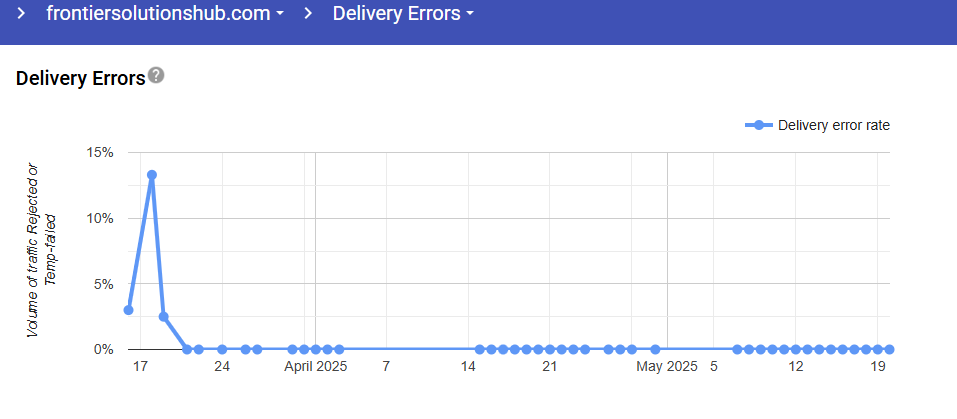
Task: Click the 21 date label on x-axis
Action: pyautogui.click(x=549, y=367)
